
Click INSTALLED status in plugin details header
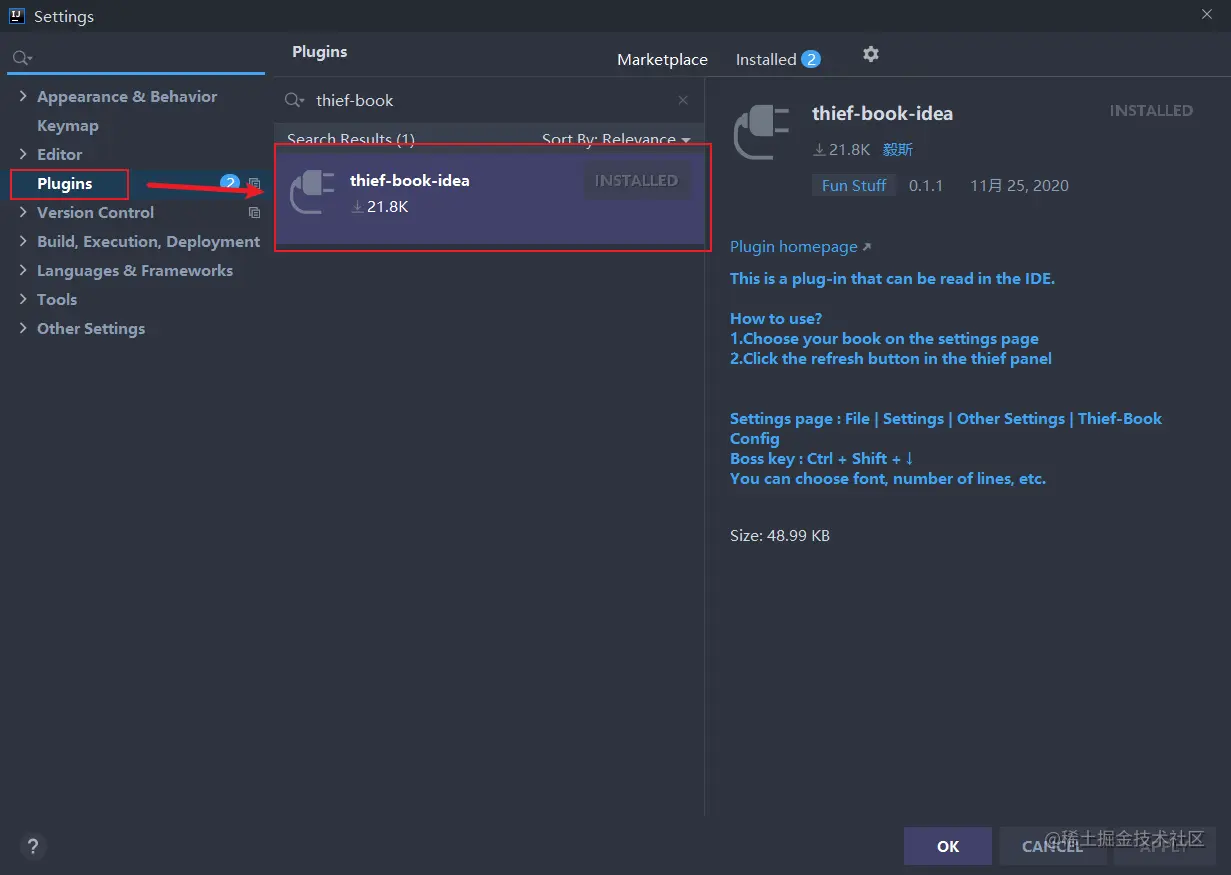[1151, 111]
